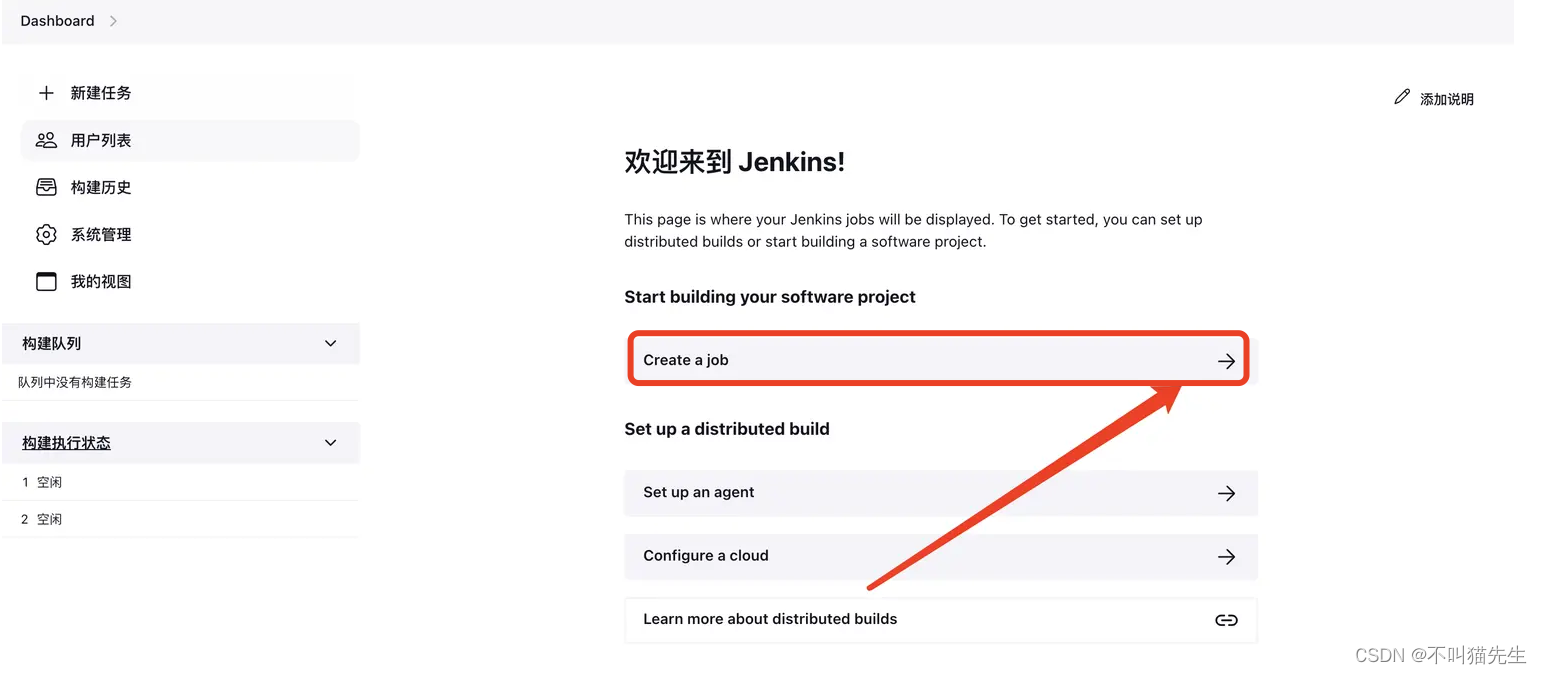Click the people icon beside 用户列表

click(46, 140)
